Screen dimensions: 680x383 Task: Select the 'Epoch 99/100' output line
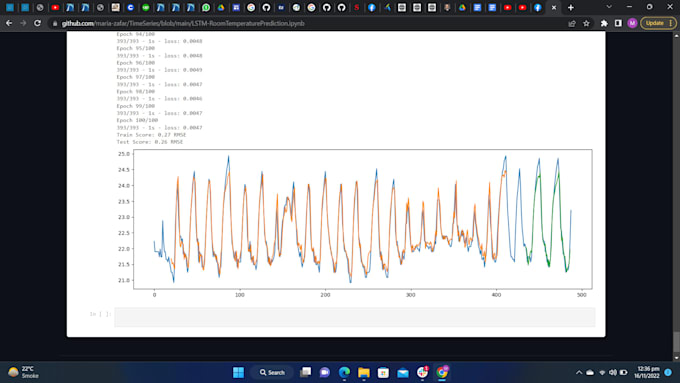(x=136, y=106)
